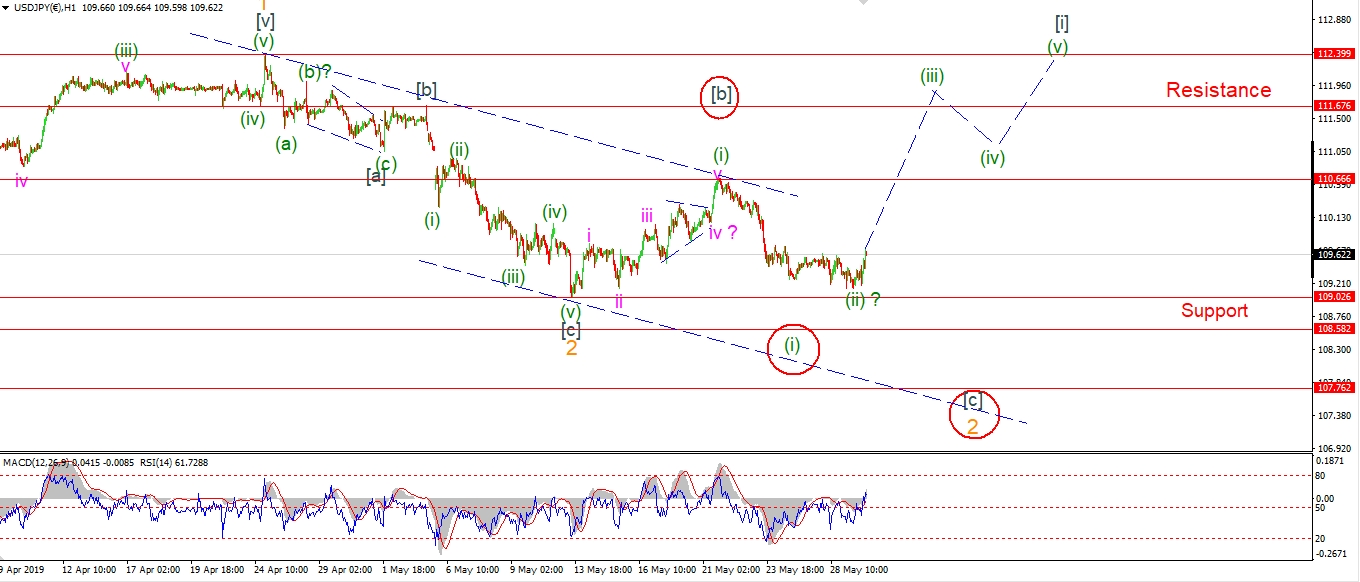Click the 108.760 price axis value
1360x582 pixels.
coord(1337,316)
